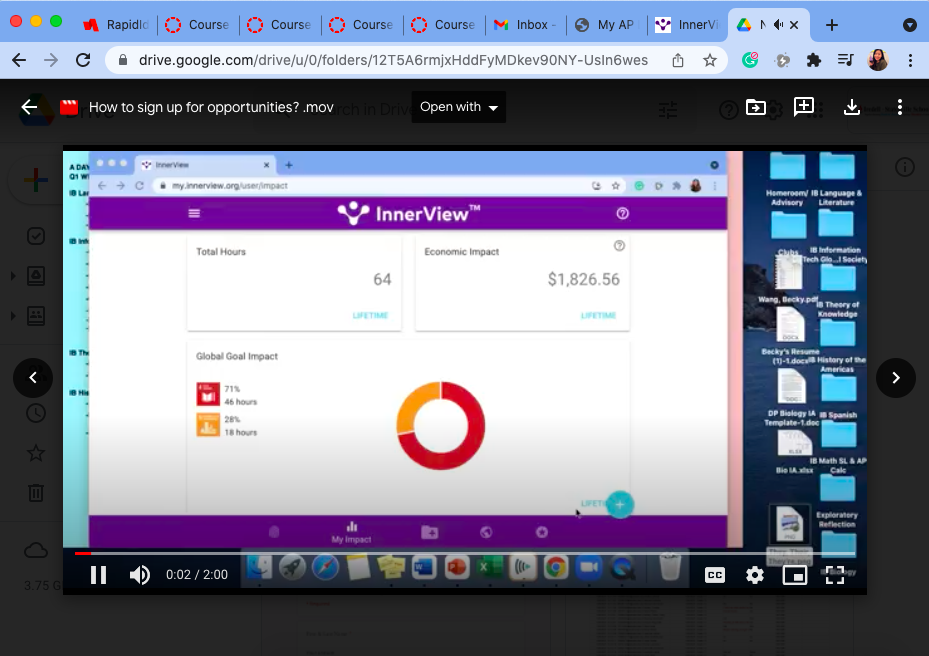The image size is (929, 656).
Task: Click the My Impact tab in video
Action: coord(351,532)
